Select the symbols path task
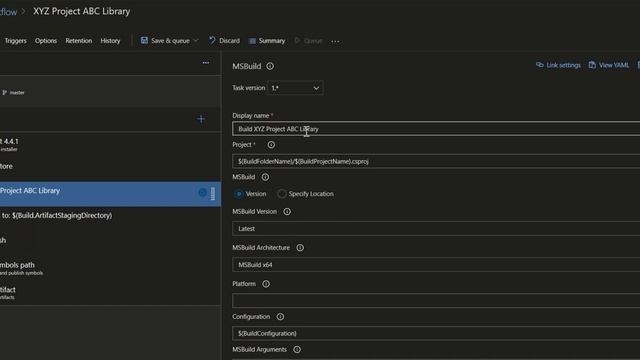Image resolution: width=640 pixels, height=360 pixels. (x=110, y=268)
